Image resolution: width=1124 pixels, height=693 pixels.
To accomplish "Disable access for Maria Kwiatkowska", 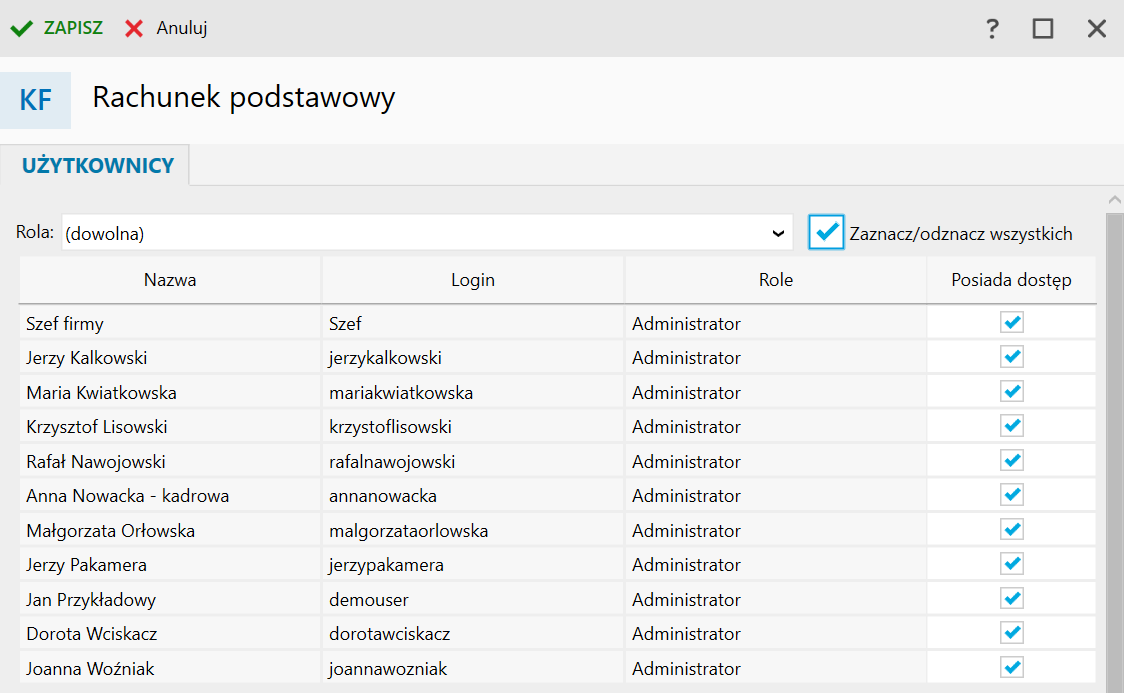I will 1012,392.
